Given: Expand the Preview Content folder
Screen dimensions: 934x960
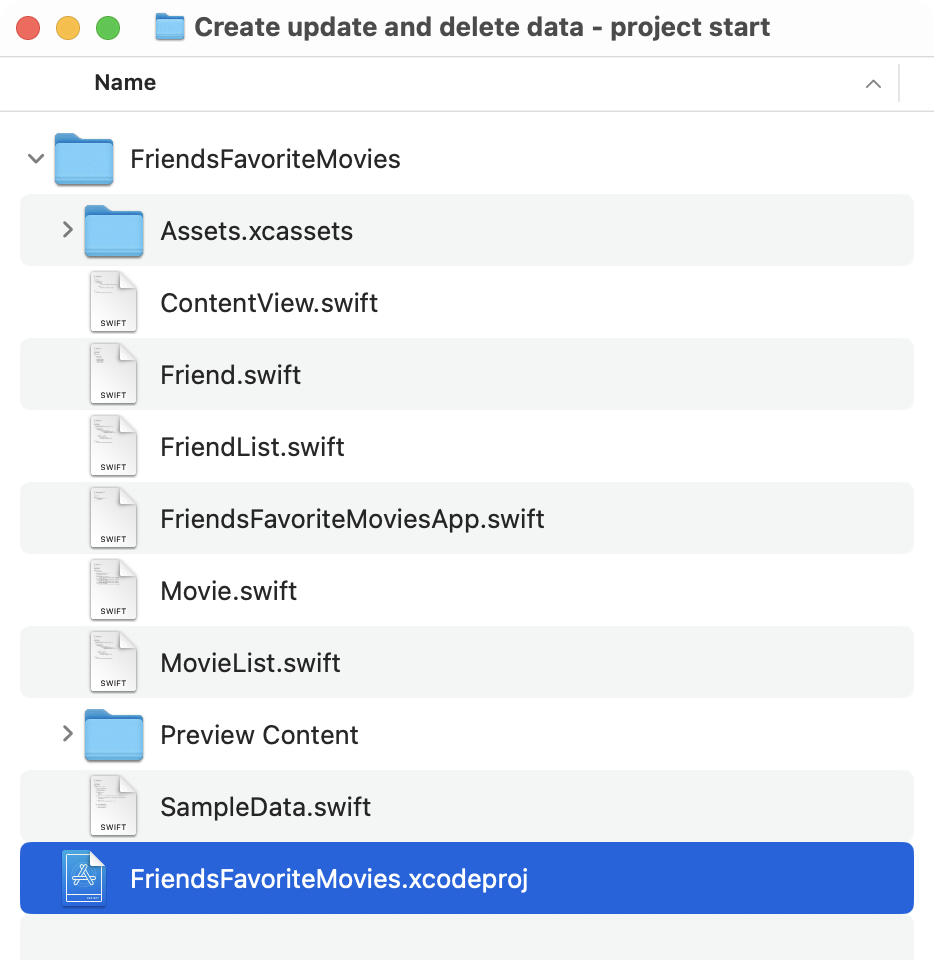Looking at the screenshot, I should pos(67,734).
